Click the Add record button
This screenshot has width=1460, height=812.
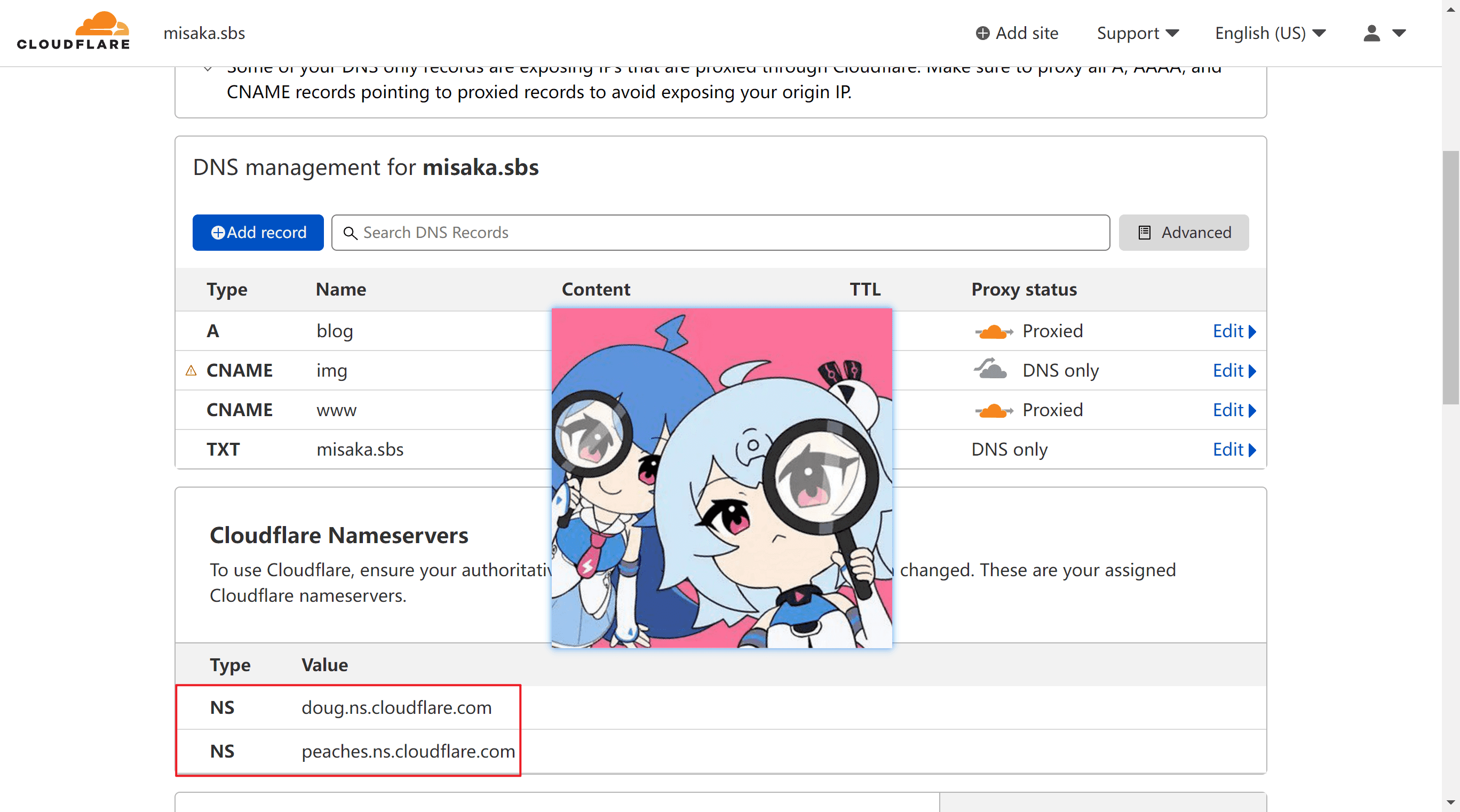coord(258,232)
